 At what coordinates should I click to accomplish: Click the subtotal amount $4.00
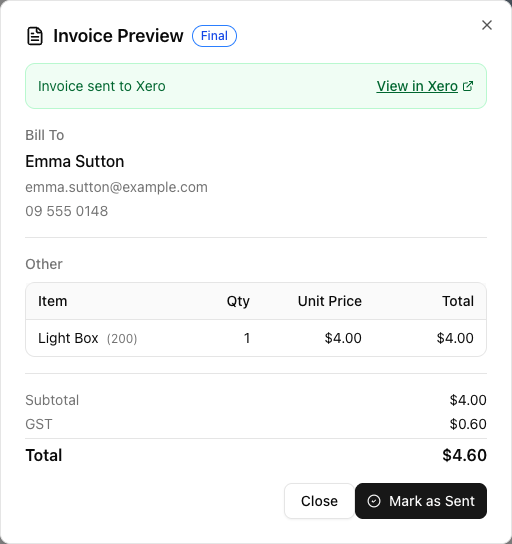(468, 400)
